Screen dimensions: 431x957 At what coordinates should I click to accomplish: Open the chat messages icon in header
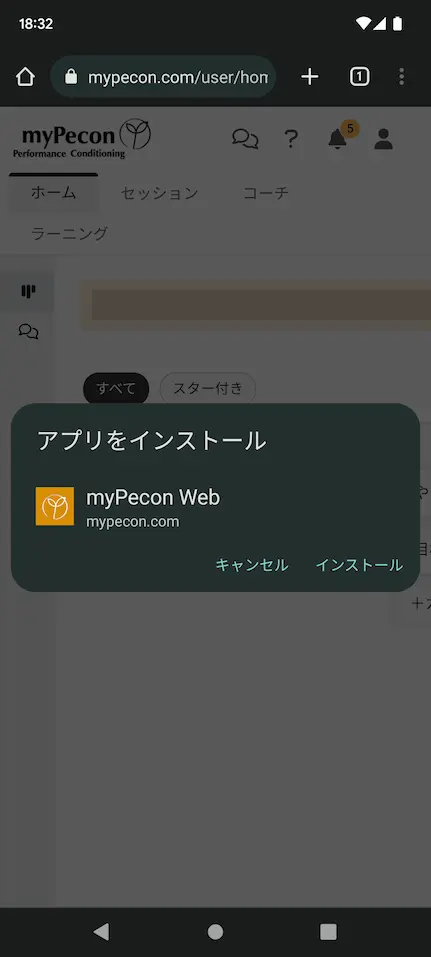pos(245,139)
